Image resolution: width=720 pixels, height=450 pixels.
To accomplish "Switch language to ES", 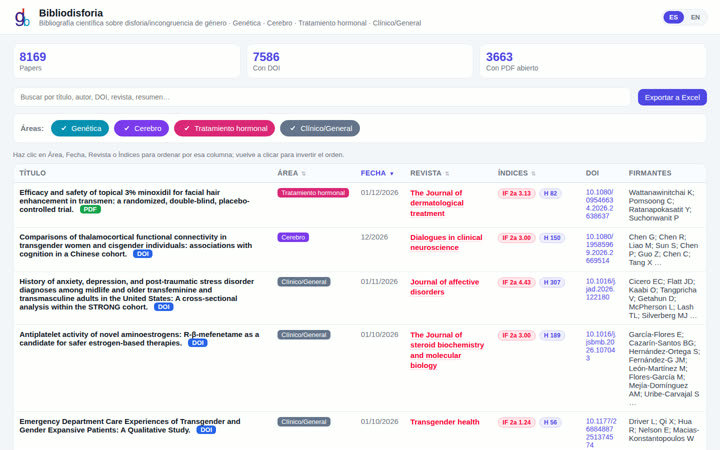I will click(673, 17).
